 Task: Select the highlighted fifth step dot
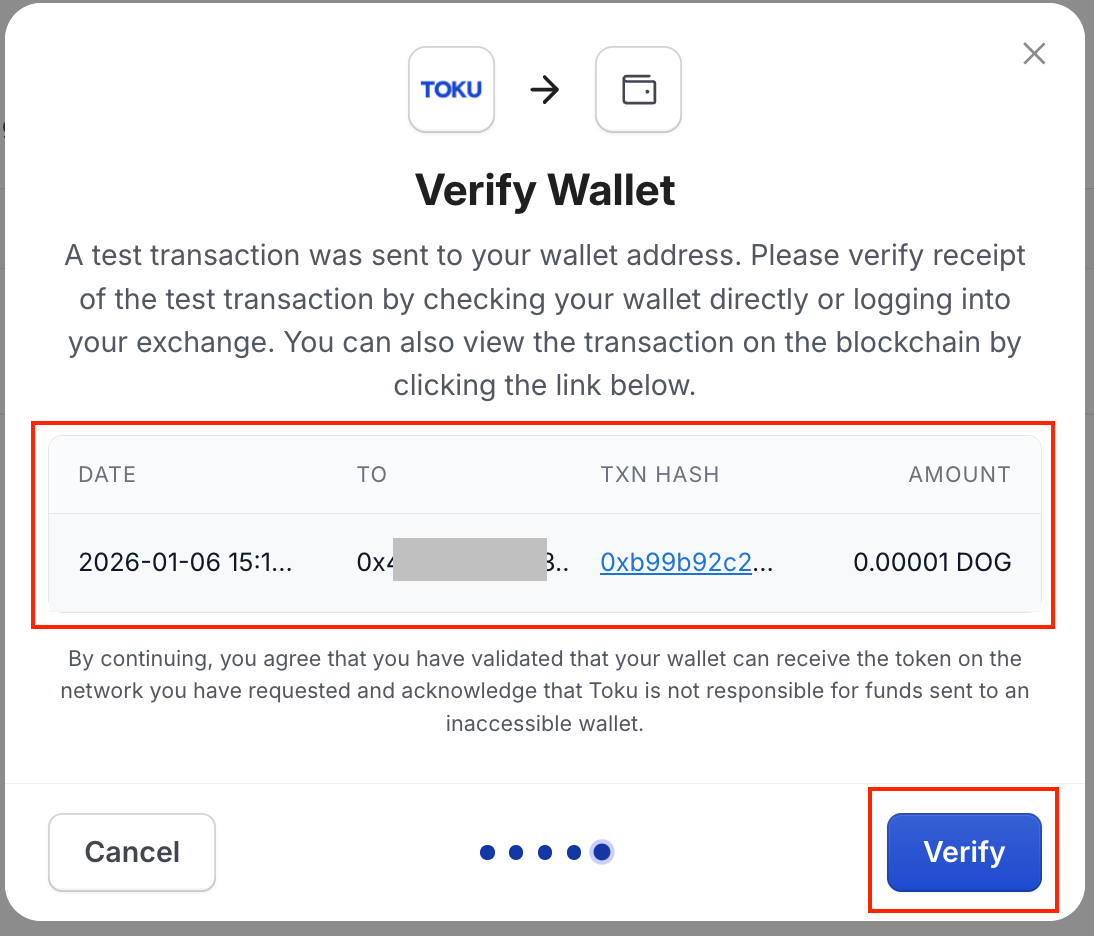[602, 852]
